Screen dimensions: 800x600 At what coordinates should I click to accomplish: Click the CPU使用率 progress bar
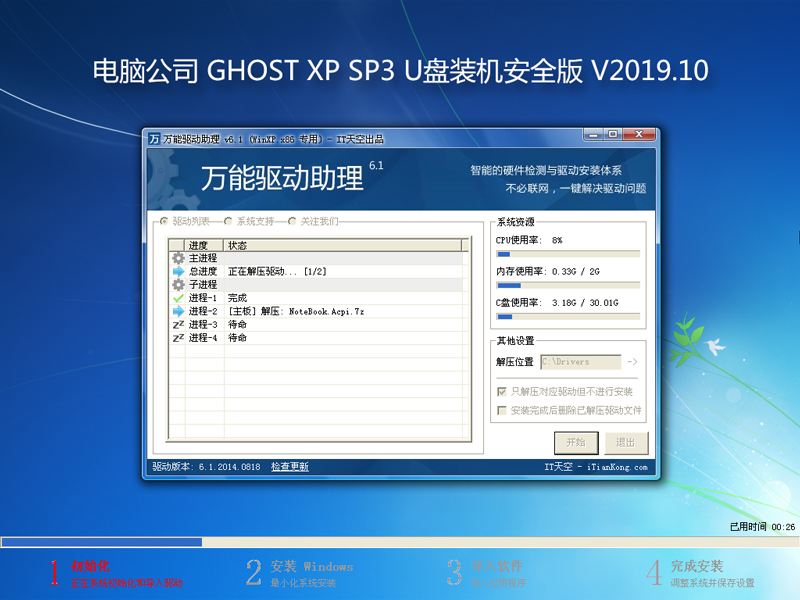pyautogui.click(x=568, y=254)
